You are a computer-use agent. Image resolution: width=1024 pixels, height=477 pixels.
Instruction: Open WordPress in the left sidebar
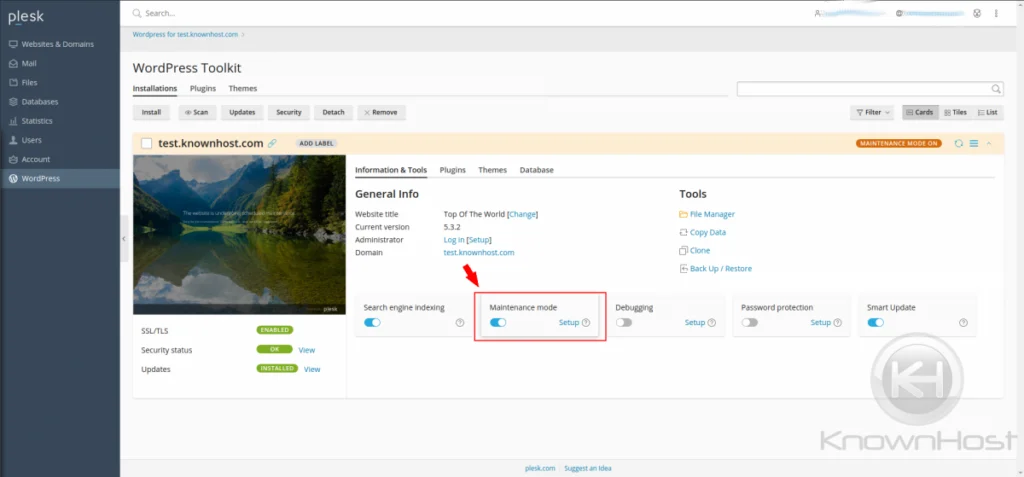point(41,178)
